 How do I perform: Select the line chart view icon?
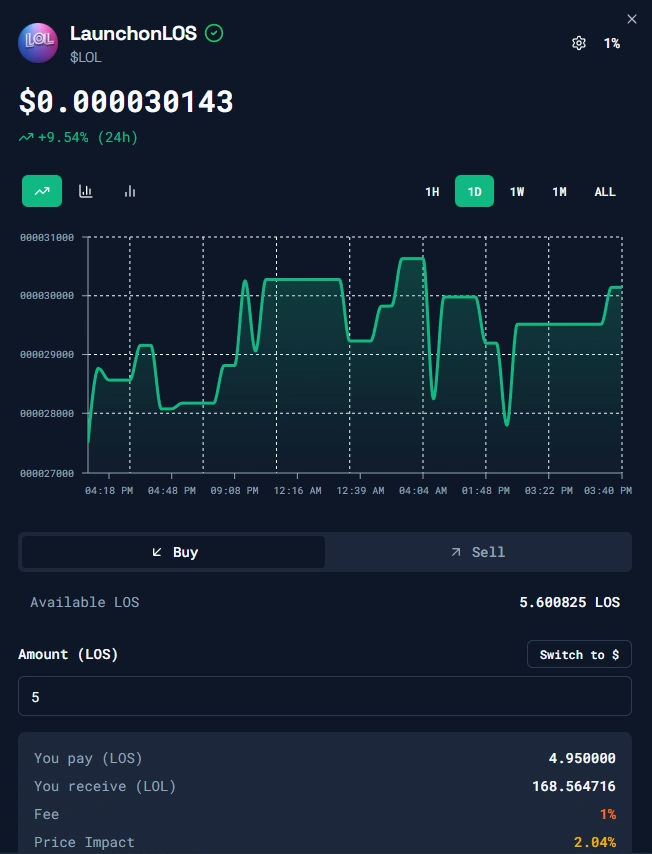42,191
